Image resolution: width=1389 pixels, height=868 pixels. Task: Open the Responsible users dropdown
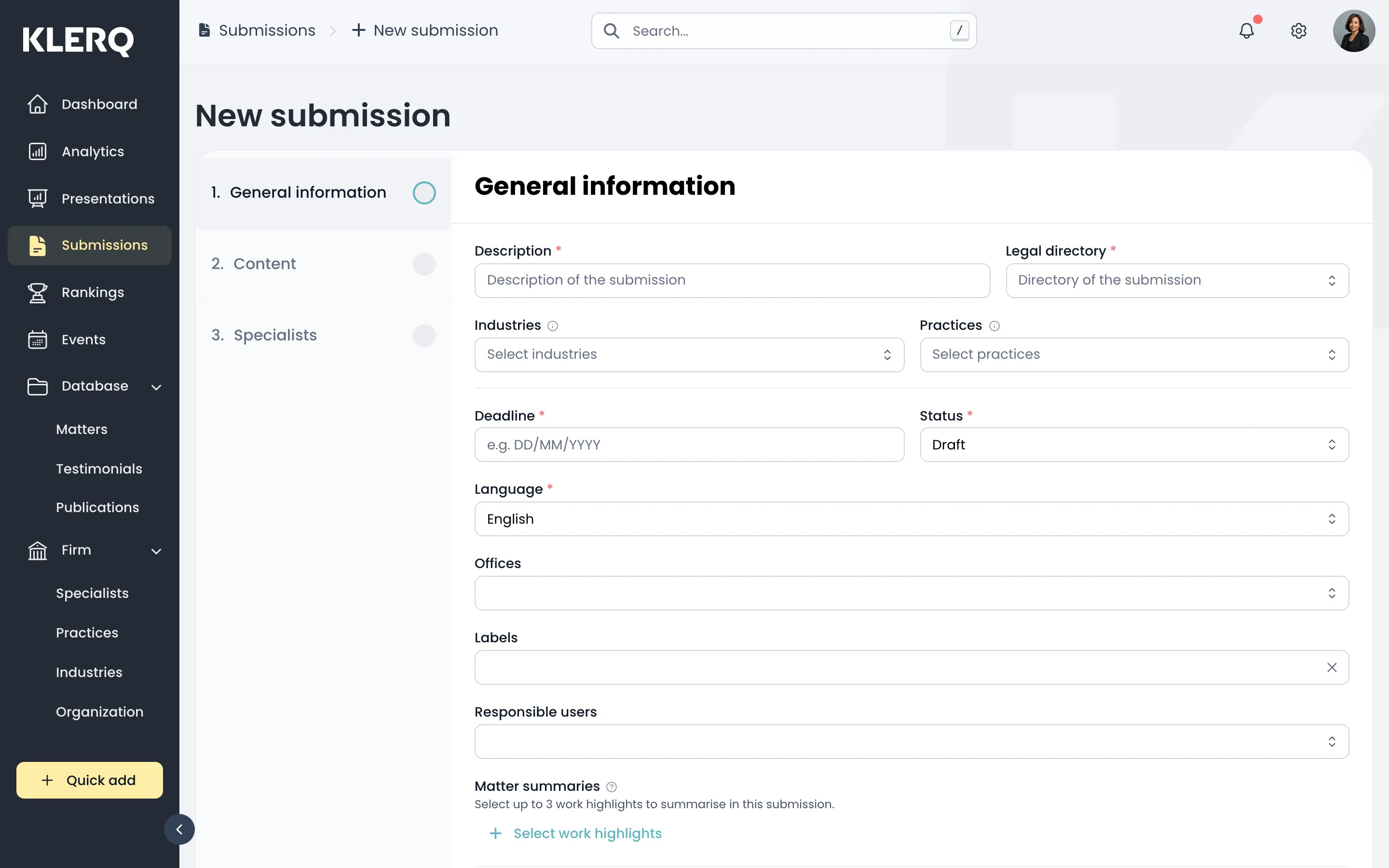(912, 742)
